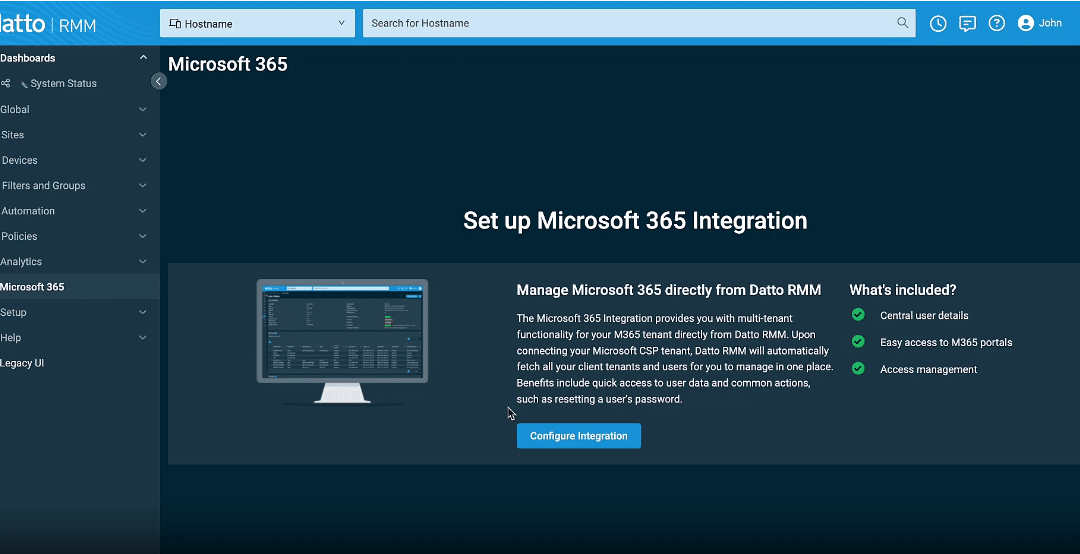Click the System Status icon
Image resolution: width=1080 pixels, height=554 pixels.
6,83
